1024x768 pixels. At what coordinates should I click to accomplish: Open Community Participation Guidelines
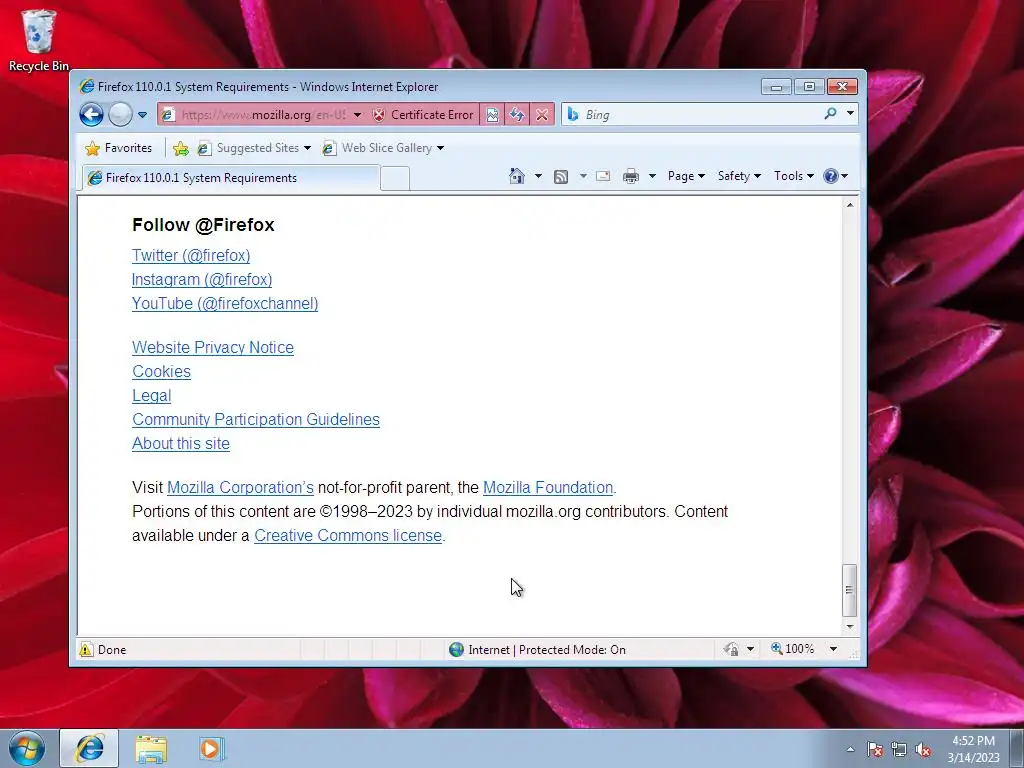pos(255,419)
